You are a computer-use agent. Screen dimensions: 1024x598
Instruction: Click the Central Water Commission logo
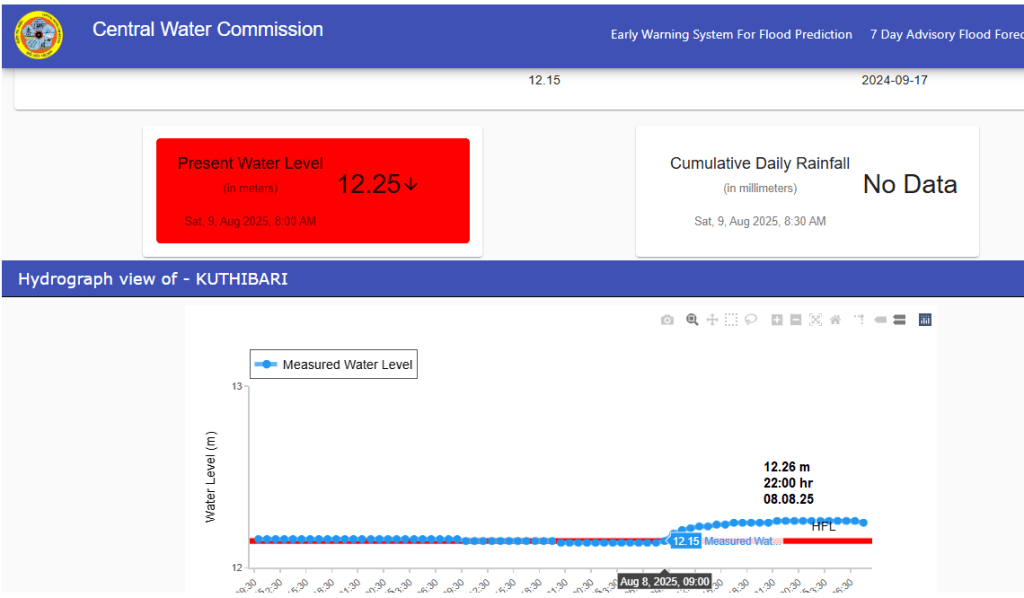point(39,35)
